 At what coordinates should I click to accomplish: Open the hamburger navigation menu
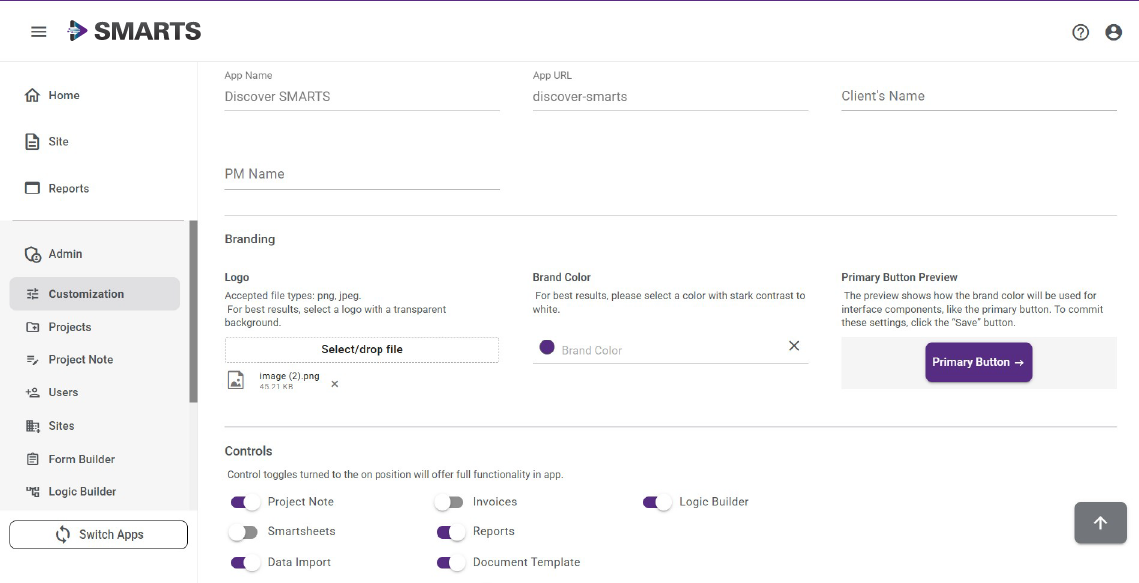pos(39,32)
